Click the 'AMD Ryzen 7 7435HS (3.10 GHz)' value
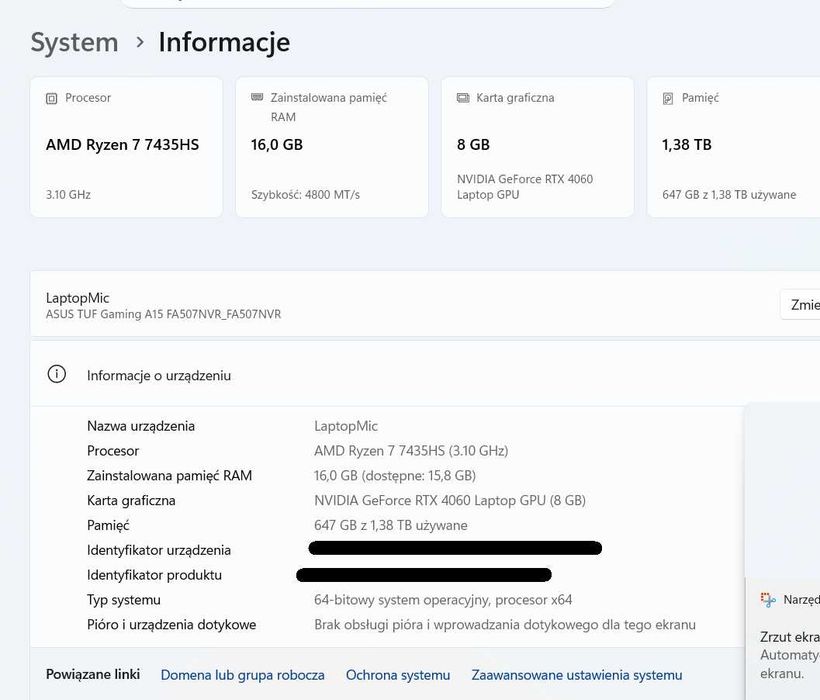This screenshot has height=700, width=820. 411,451
